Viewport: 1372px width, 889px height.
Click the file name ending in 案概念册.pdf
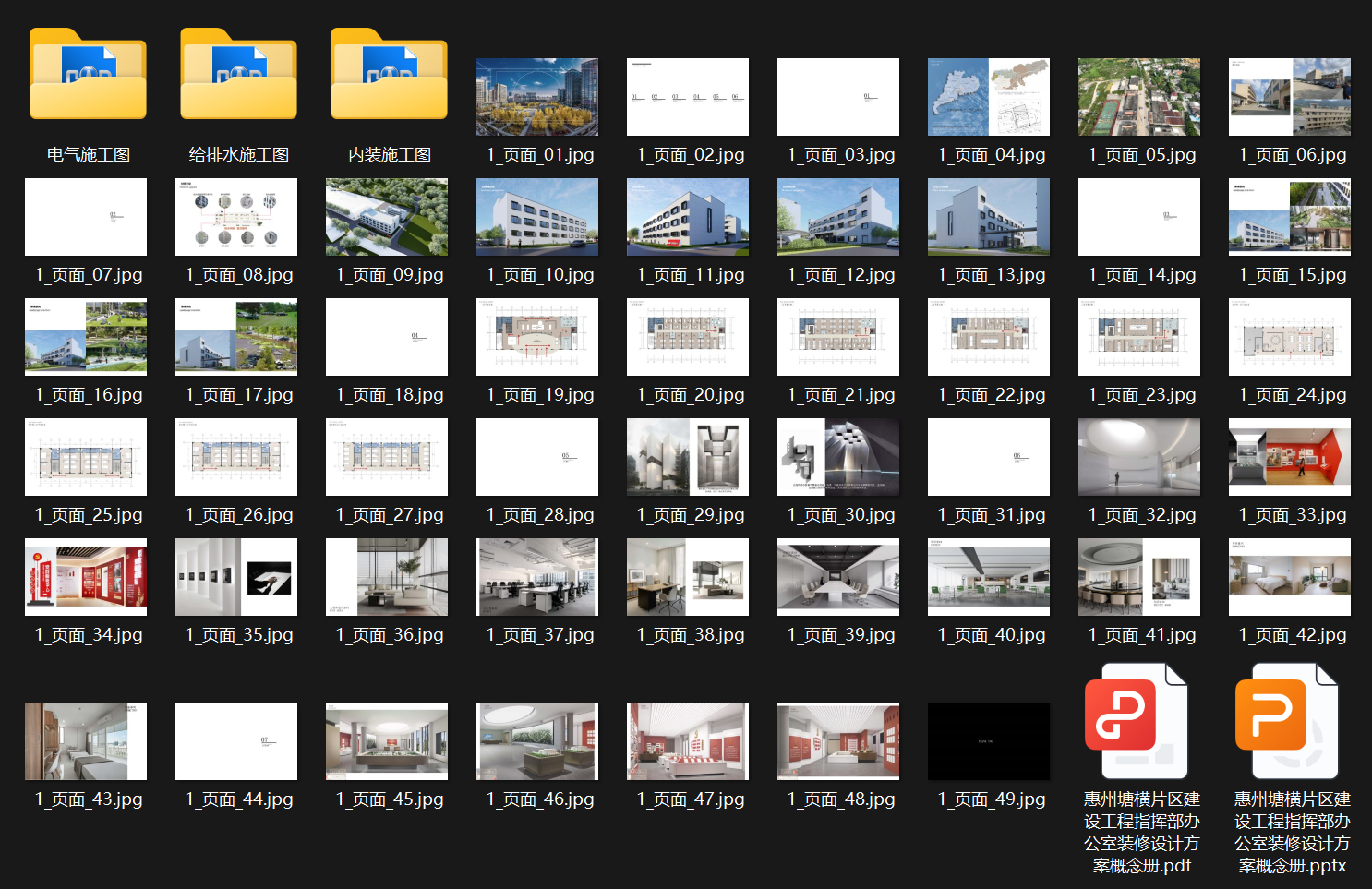click(1142, 833)
